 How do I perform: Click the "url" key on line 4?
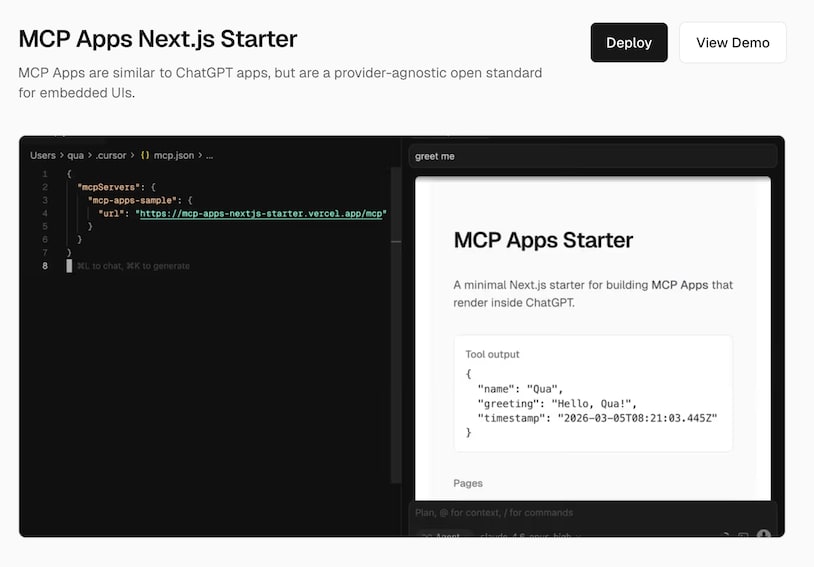111,213
